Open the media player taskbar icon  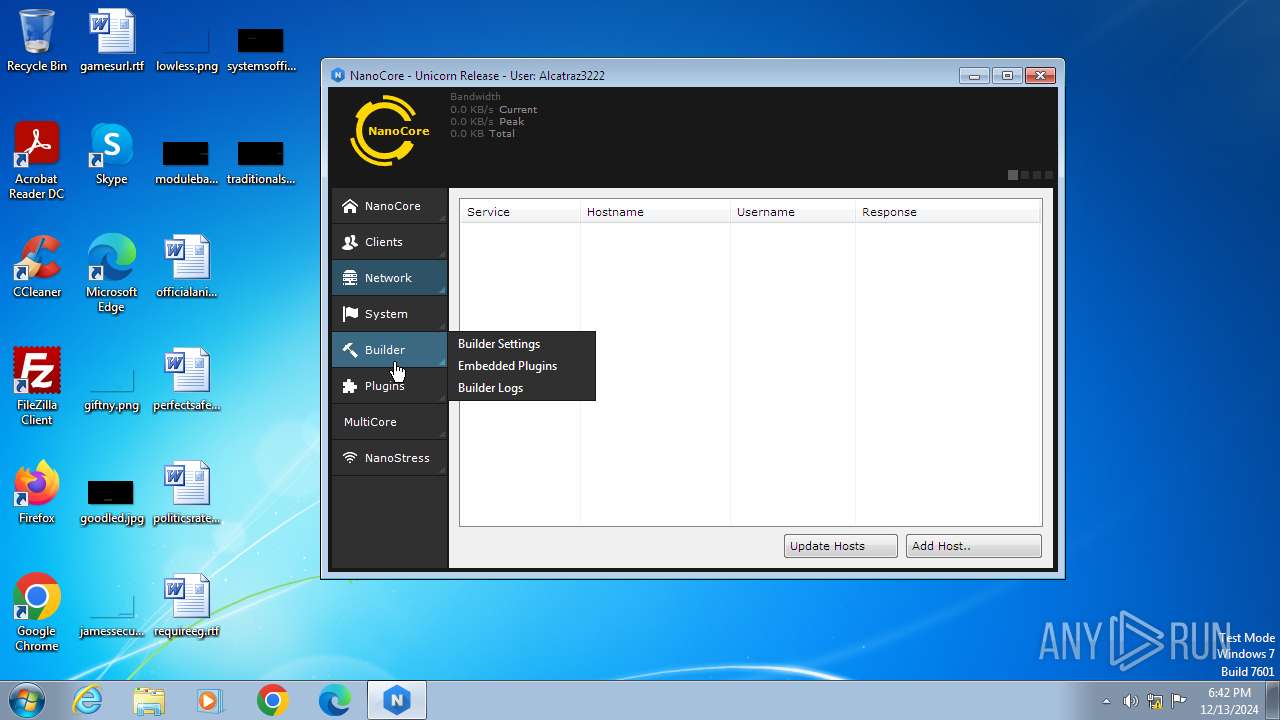tap(210, 700)
